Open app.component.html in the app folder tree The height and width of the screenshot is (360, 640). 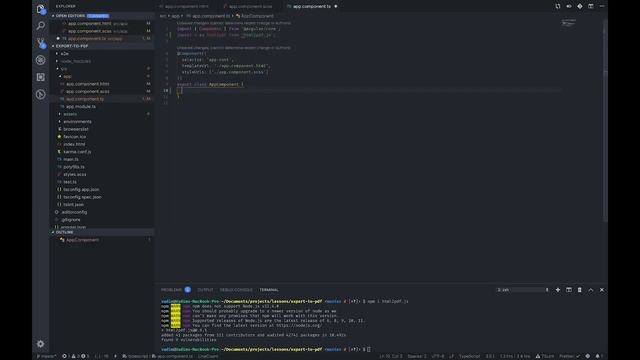click(x=87, y=84)
